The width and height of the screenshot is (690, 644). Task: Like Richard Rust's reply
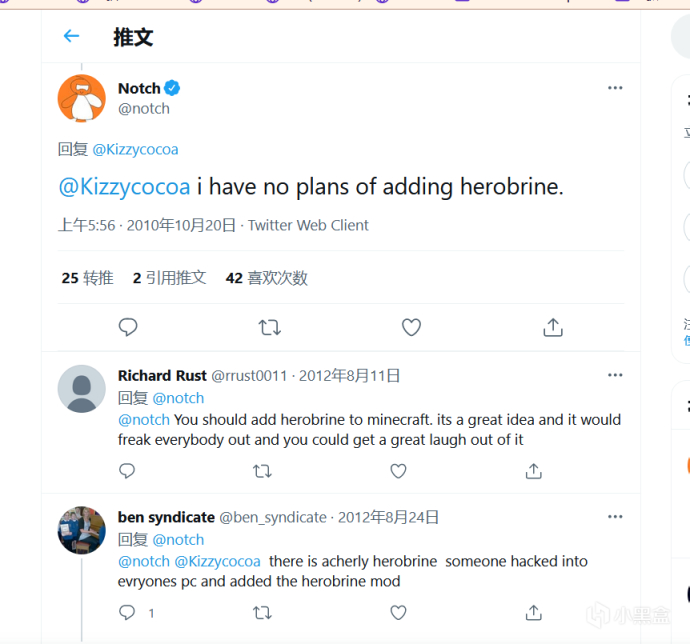point(398,470)
